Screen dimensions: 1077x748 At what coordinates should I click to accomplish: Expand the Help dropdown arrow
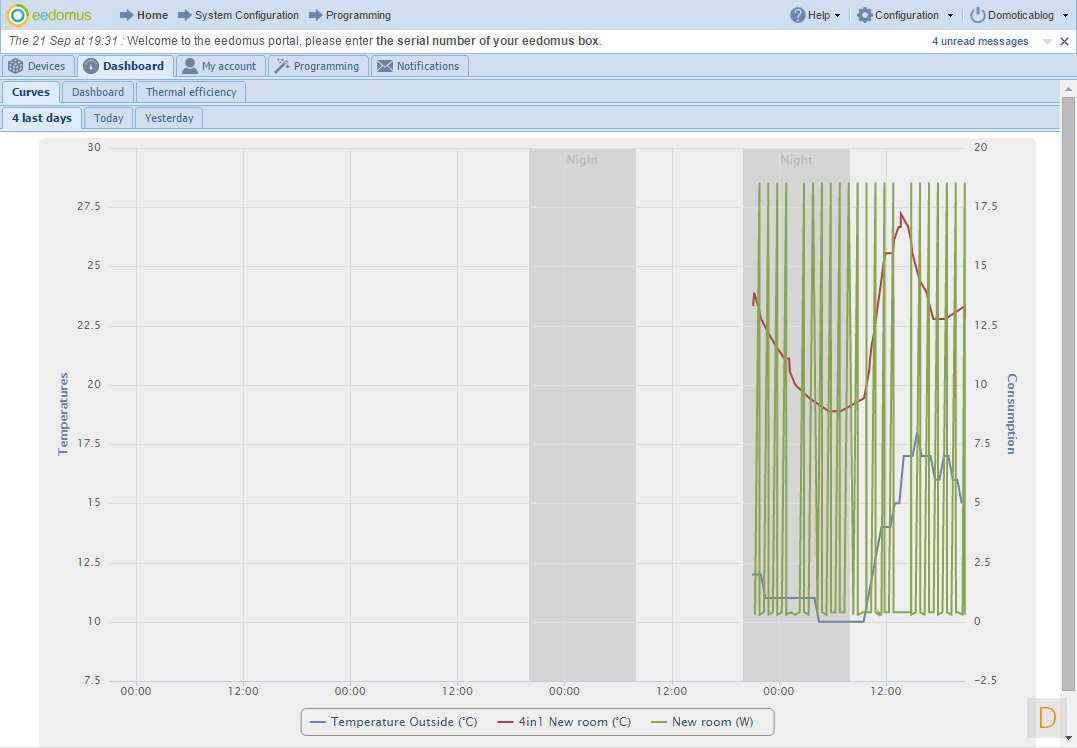[x=837, y=16]
